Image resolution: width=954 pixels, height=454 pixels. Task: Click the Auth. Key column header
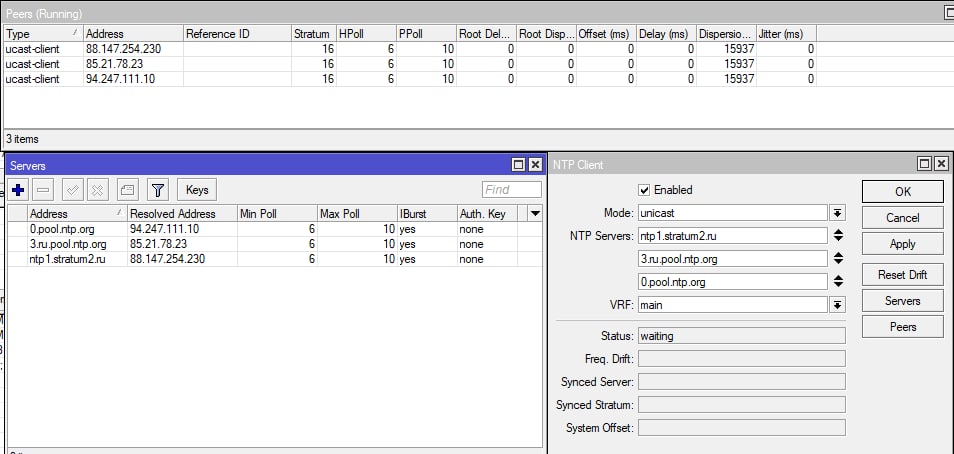pos(487,214)
